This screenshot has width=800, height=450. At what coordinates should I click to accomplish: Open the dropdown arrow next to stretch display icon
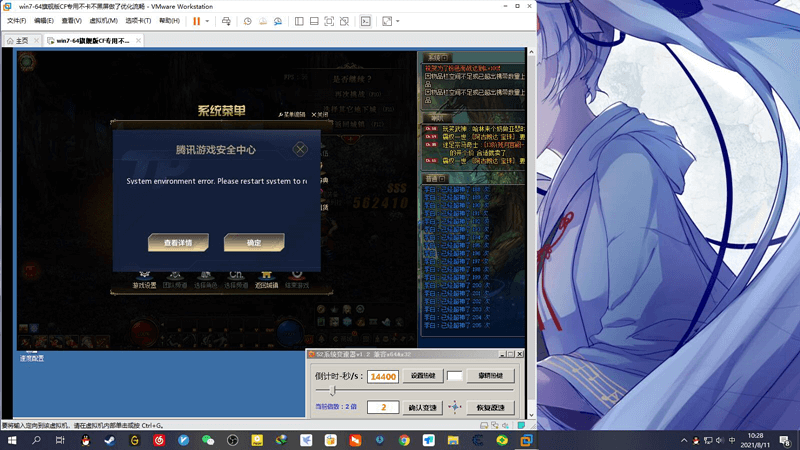tap(397, 21)
